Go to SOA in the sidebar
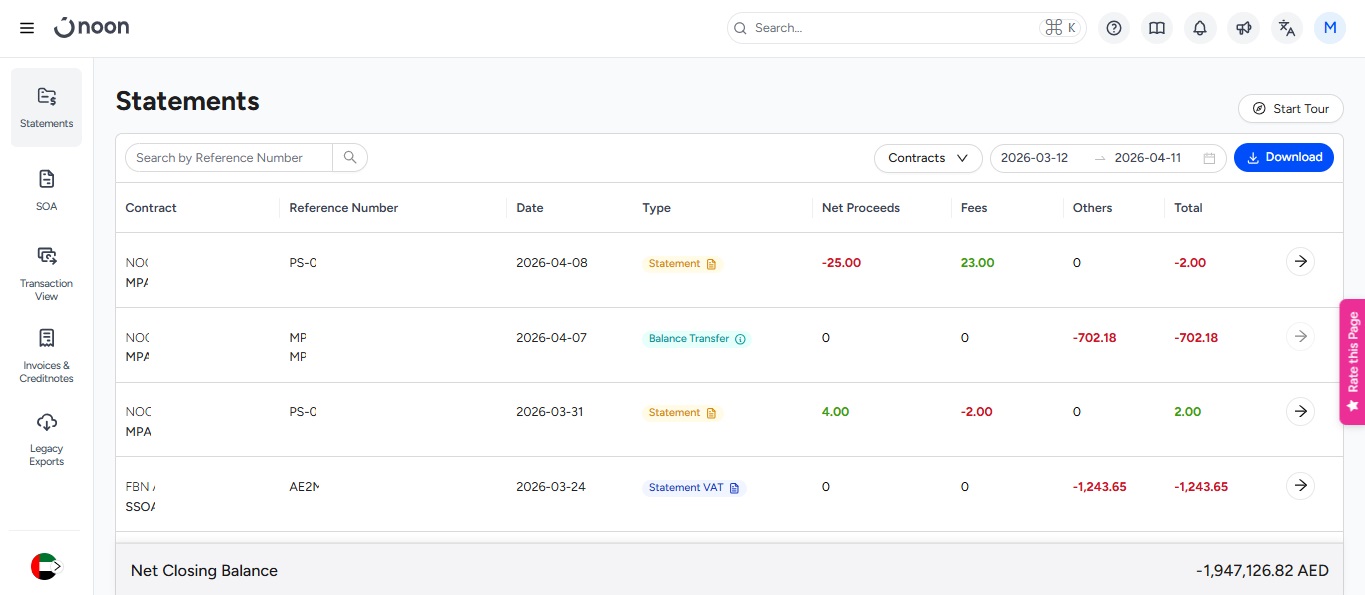Screen dimensions: 1365x595 point(46,190)
